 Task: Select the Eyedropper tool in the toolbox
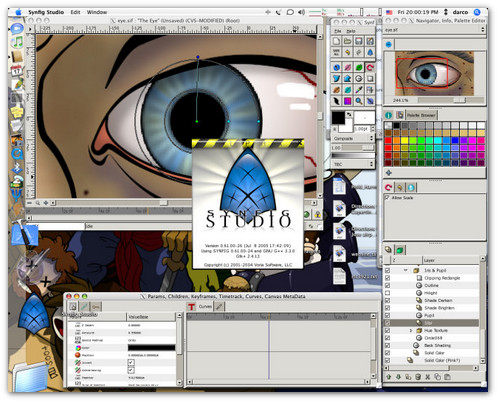pos(359,90)
